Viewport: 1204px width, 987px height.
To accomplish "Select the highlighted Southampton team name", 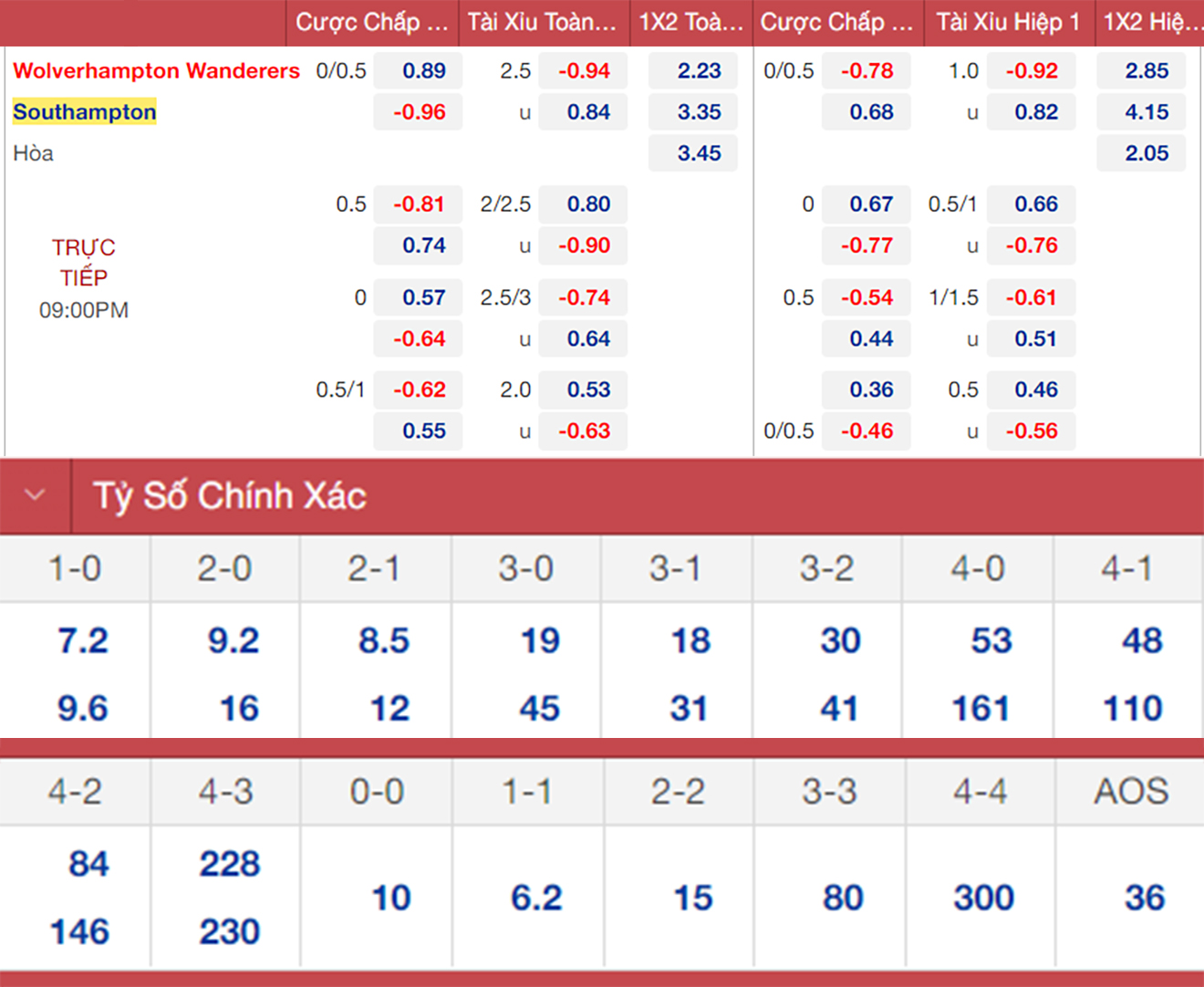I will click(x=85, y=112).
